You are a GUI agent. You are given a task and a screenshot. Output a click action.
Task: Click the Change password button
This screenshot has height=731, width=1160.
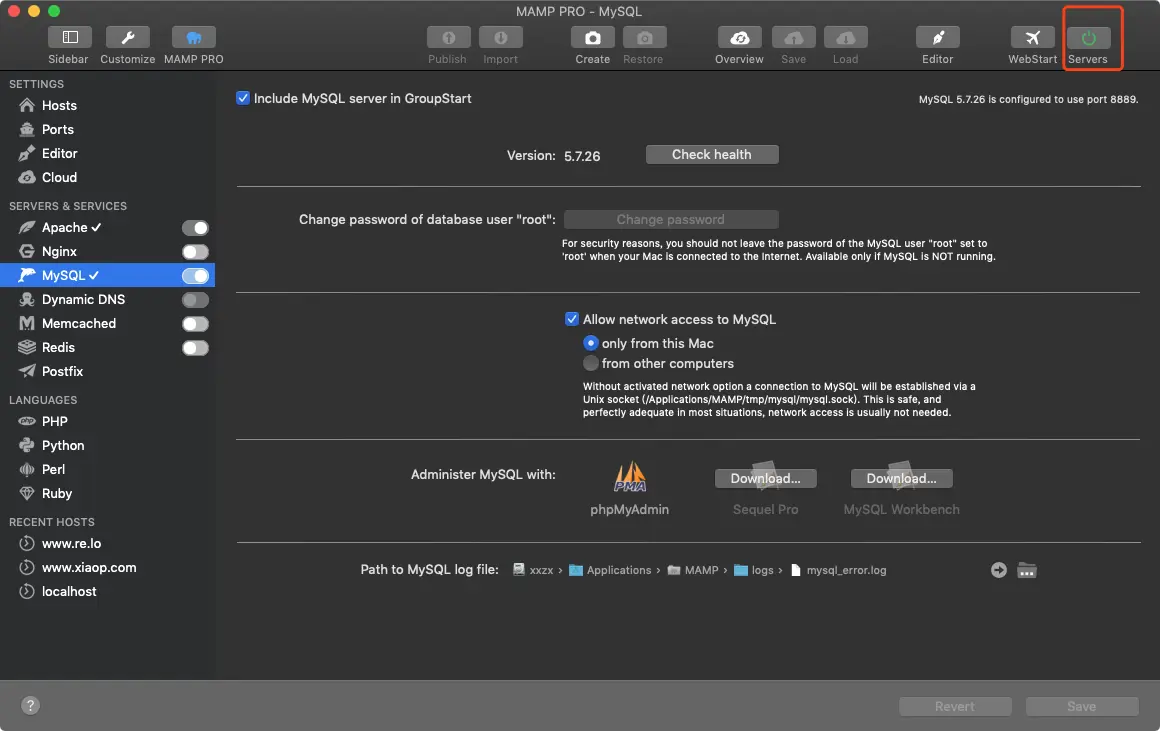pos(671,220)
